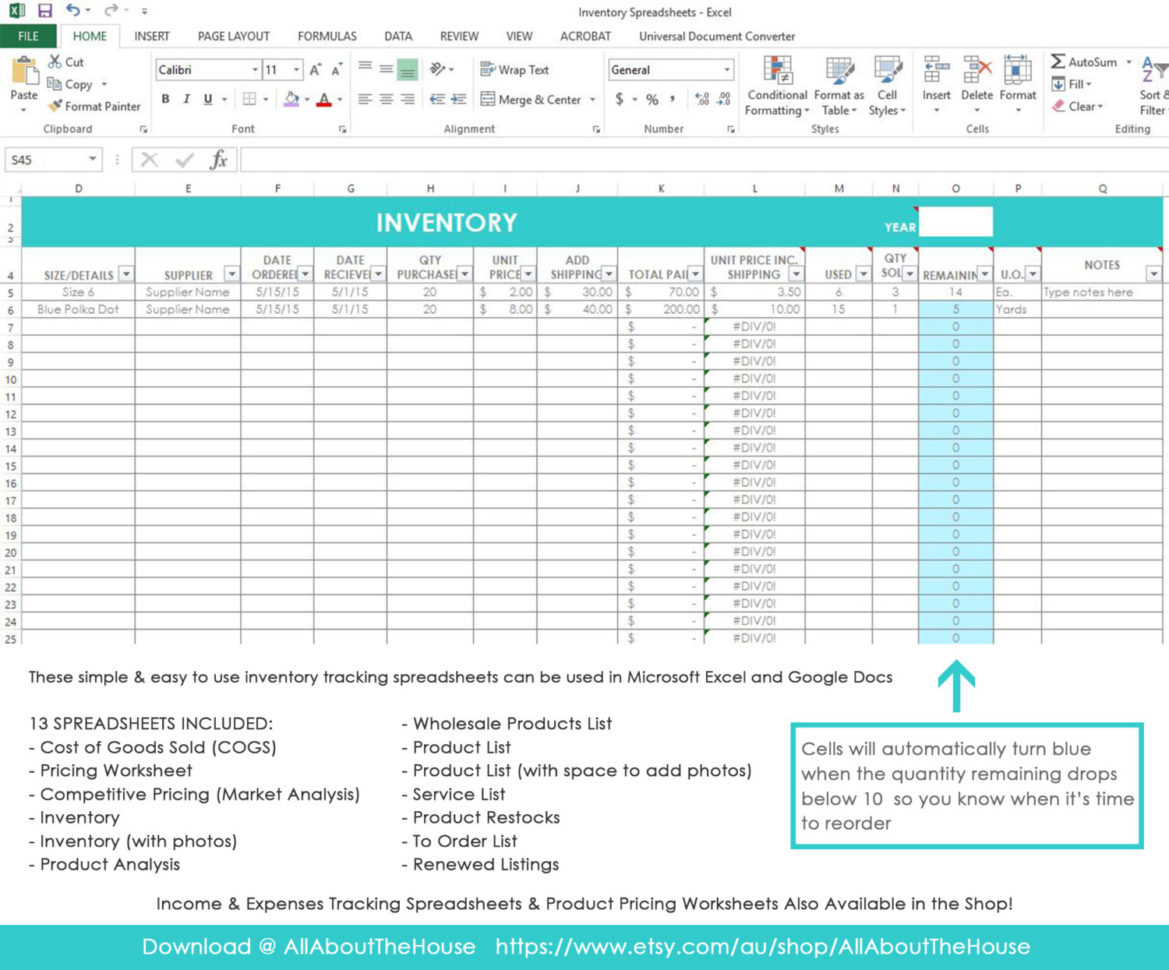
Task: Toggle bold formatting
Action: (x=165, y=99)
